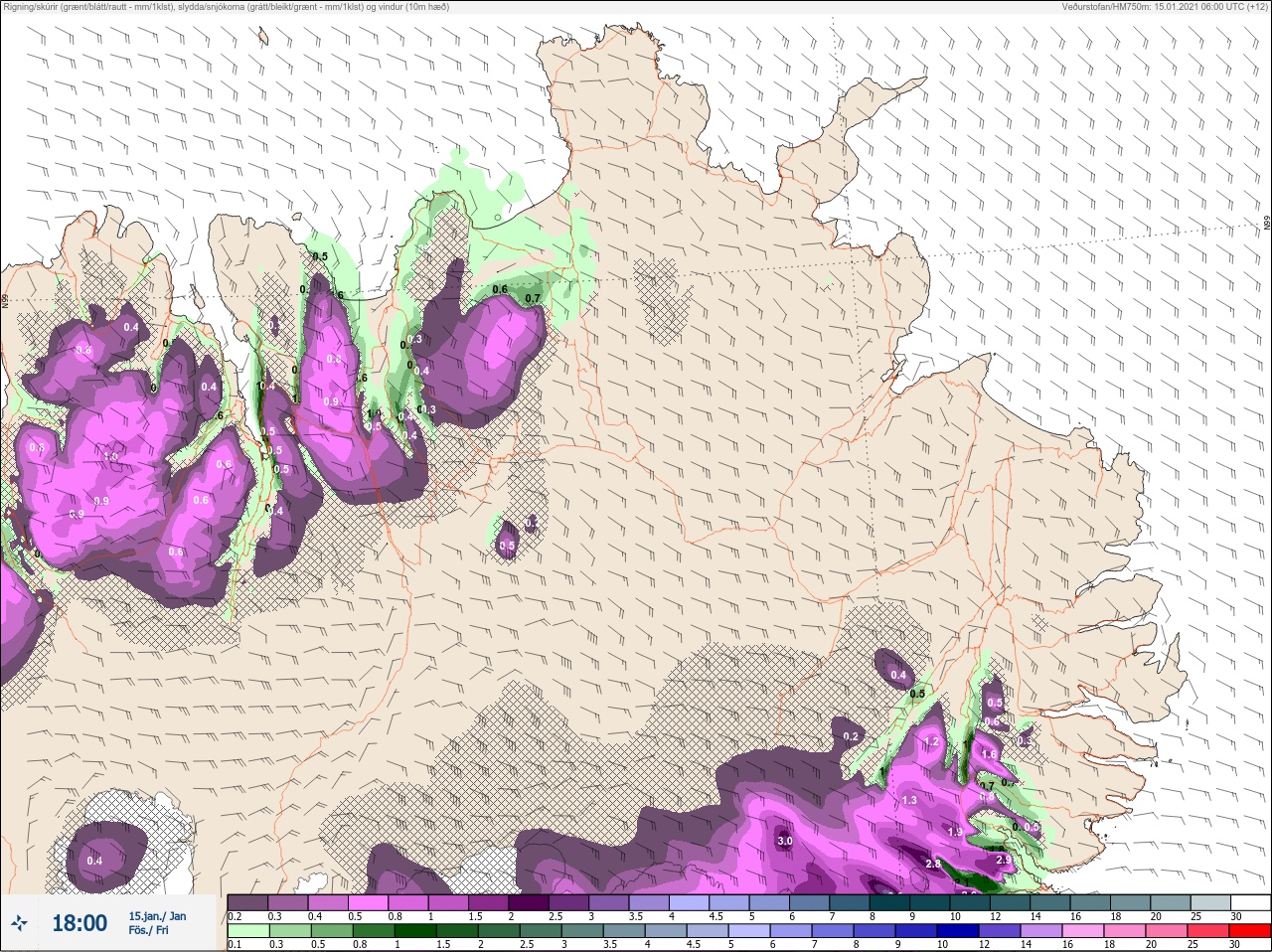Click the 2.8 precipitation value on the map
The width and height of the screenshot is (1272, 952).
tap(933, 864)
